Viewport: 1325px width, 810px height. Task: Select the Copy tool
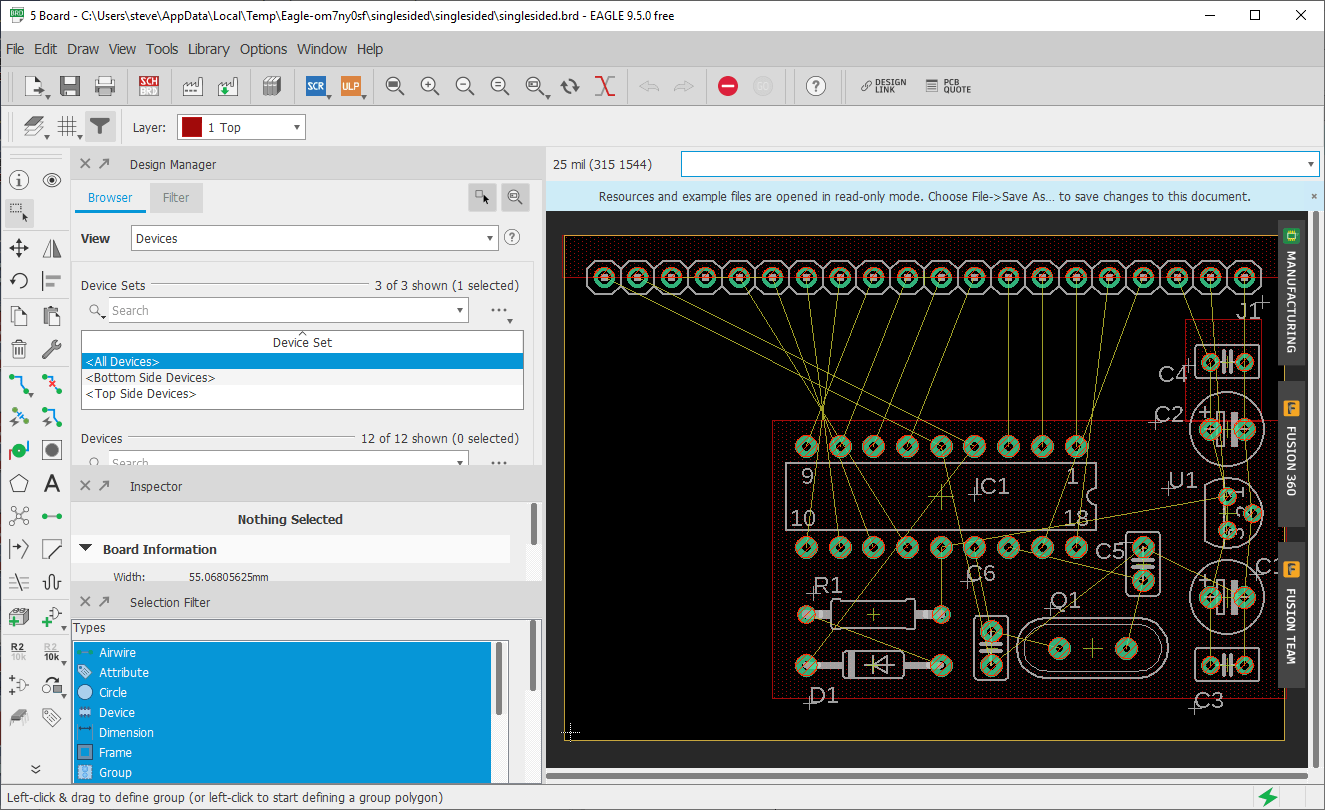19,316
